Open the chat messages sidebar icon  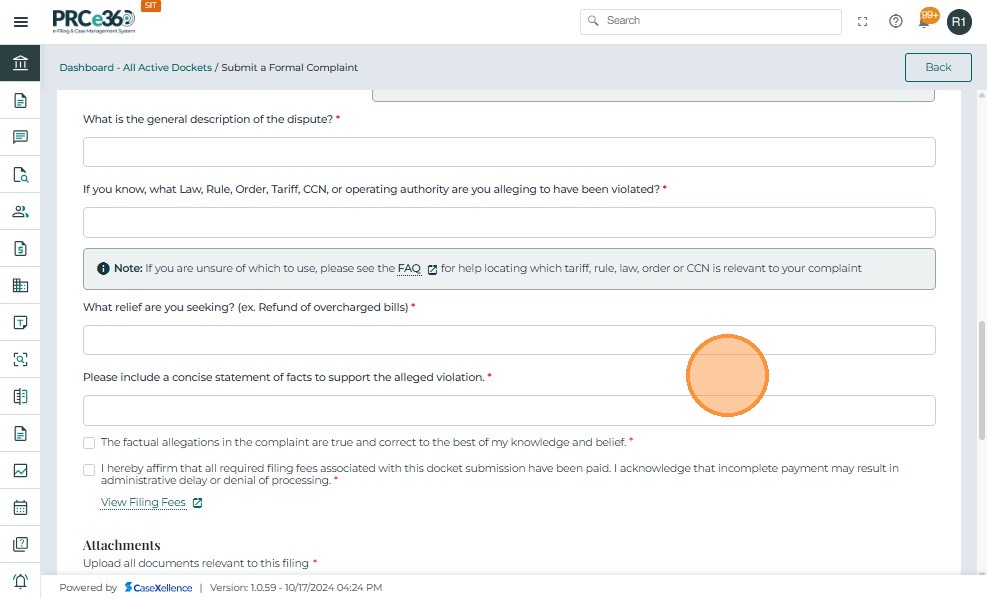20,137
